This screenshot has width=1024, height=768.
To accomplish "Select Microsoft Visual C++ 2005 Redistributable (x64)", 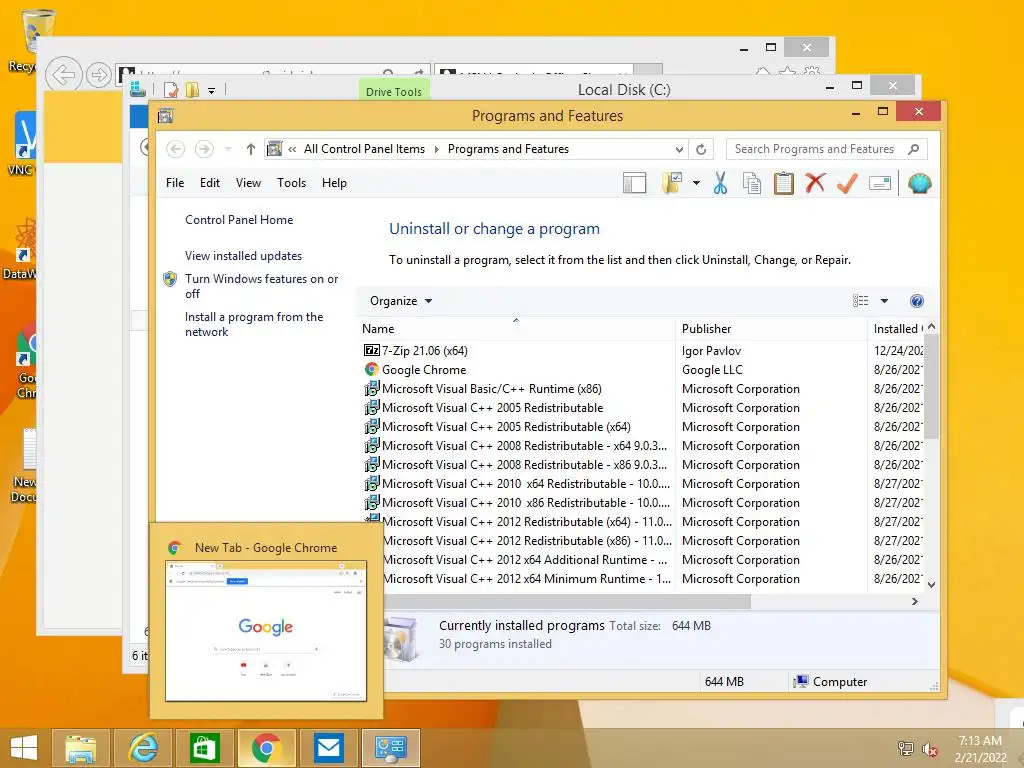I will click(506, 426).
